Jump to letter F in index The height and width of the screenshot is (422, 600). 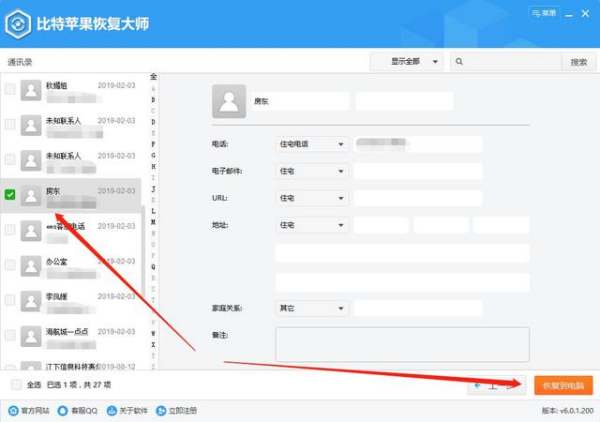click(153, 144)
